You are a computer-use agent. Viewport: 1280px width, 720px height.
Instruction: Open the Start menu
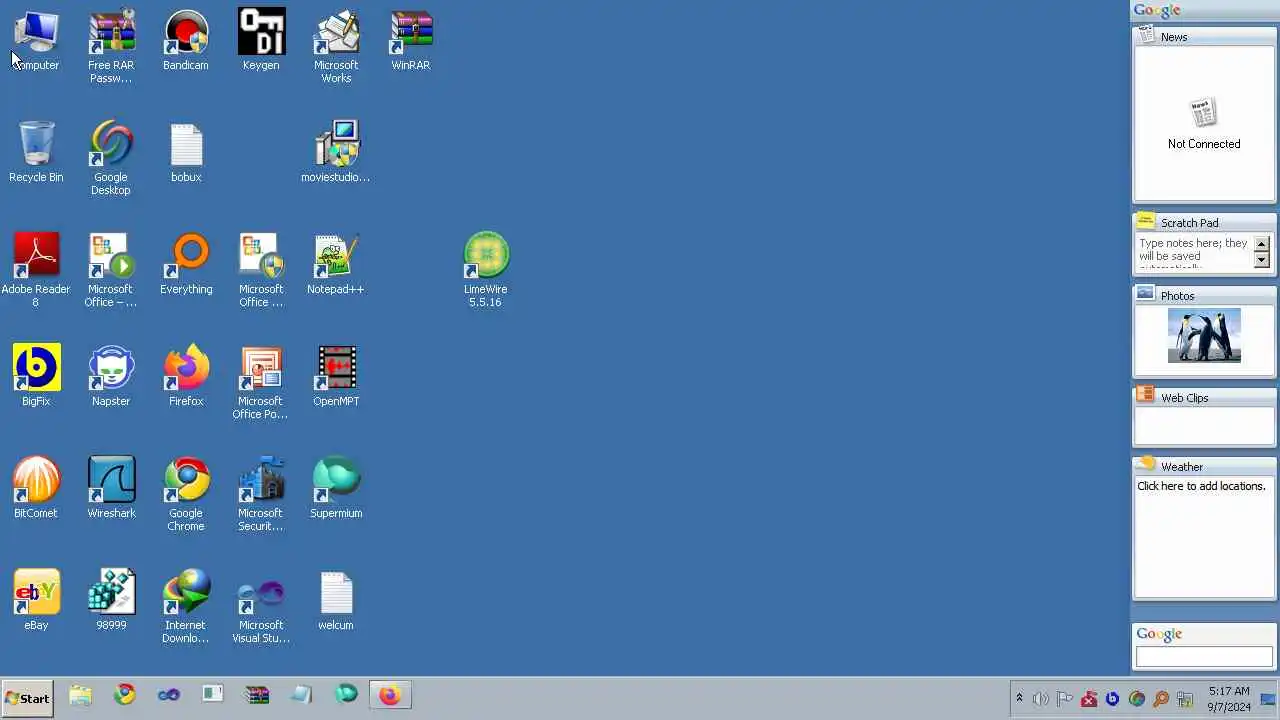pyautogui.click(x=27, y=698)
